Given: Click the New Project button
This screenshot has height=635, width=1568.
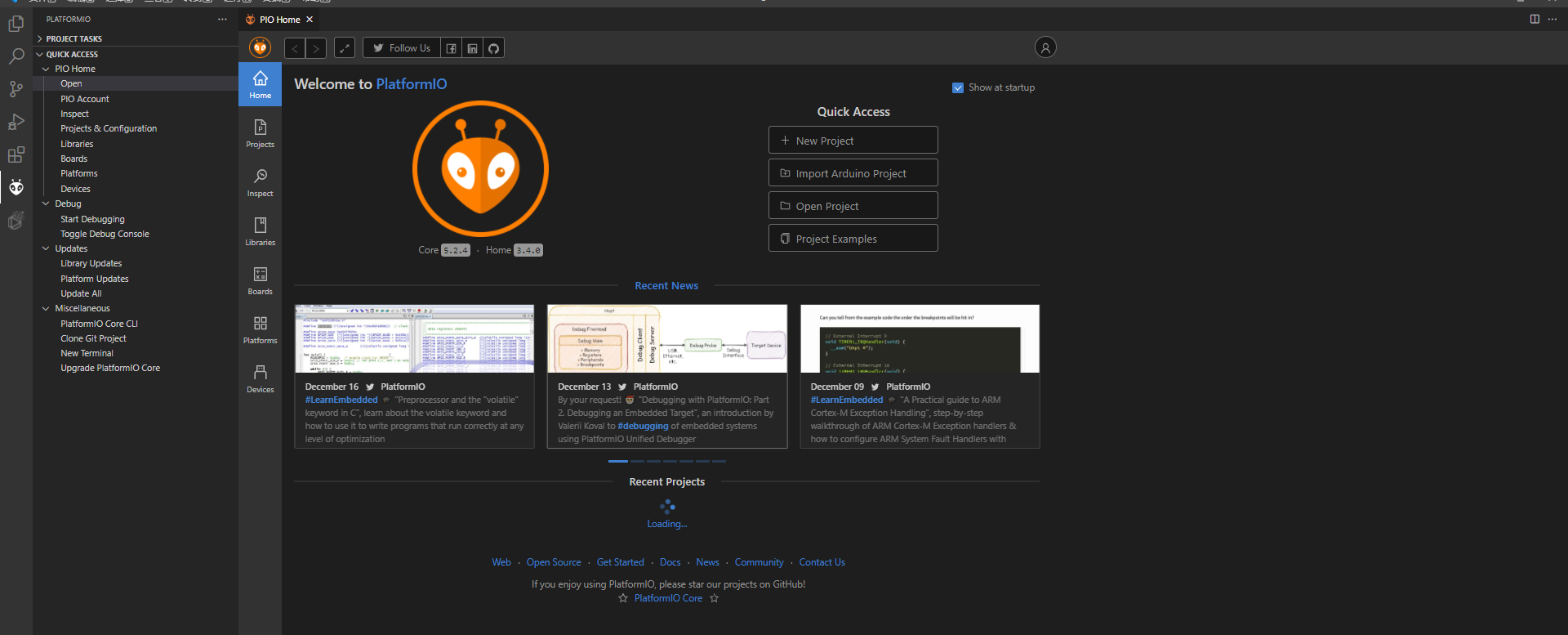Looking at the screenshot, I should (853, 140).
